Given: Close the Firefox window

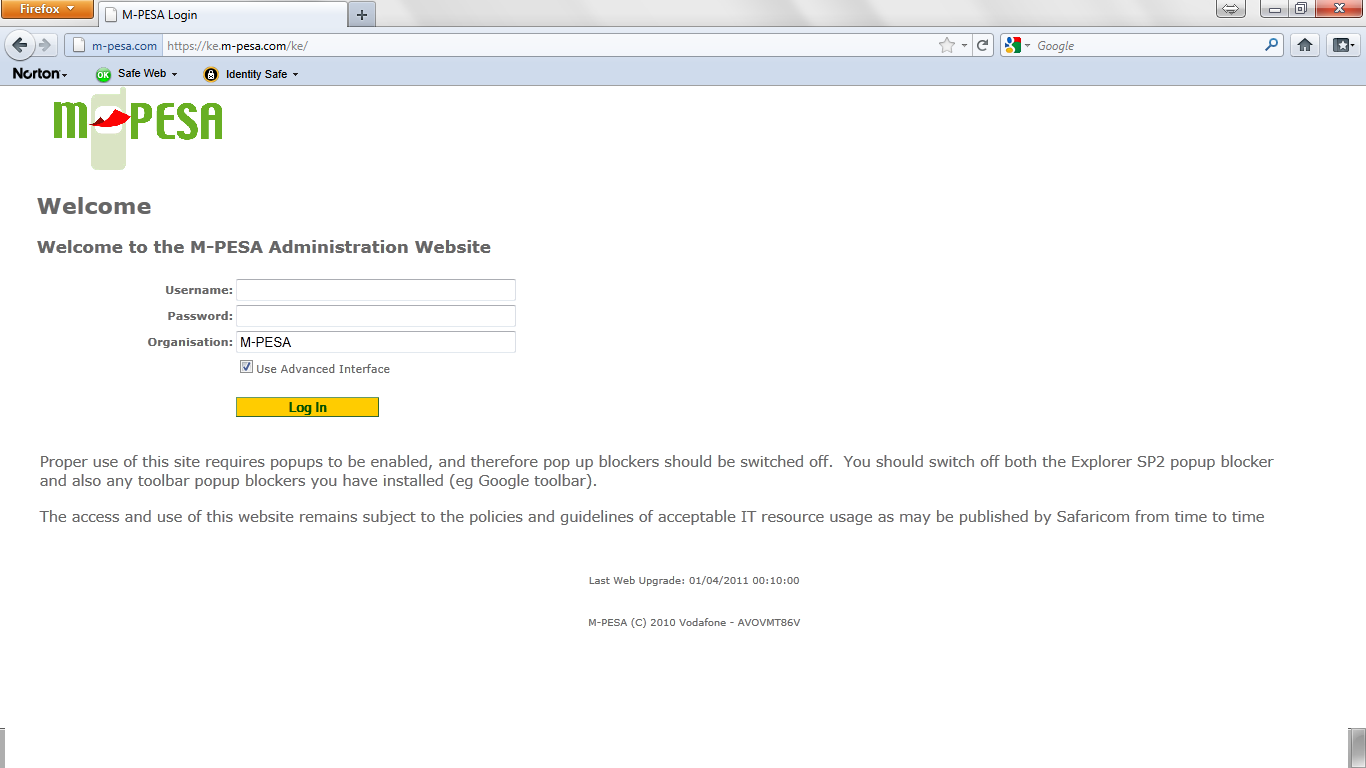Looking at the screenshot, I should pyautogui.click(x=1337, y=9).
